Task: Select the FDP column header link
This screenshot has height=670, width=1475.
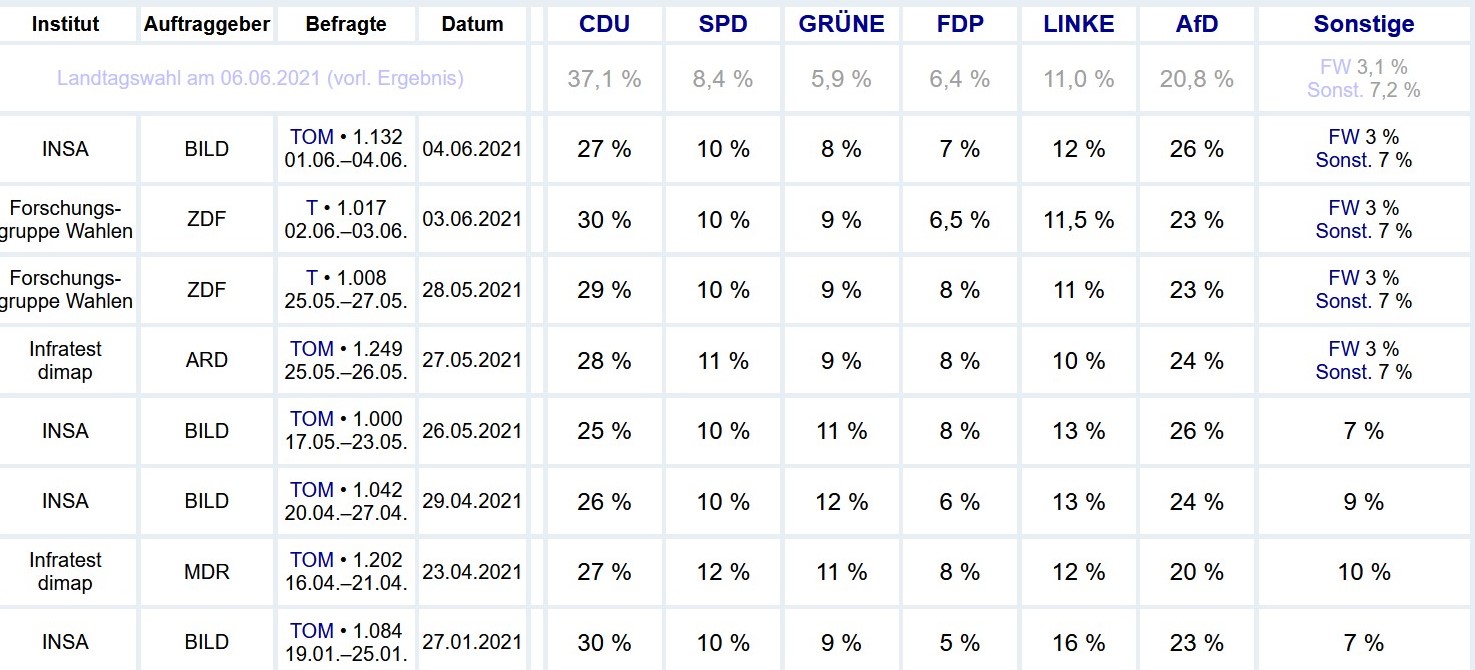Action: pyautogui.click(x=959, y=25)
